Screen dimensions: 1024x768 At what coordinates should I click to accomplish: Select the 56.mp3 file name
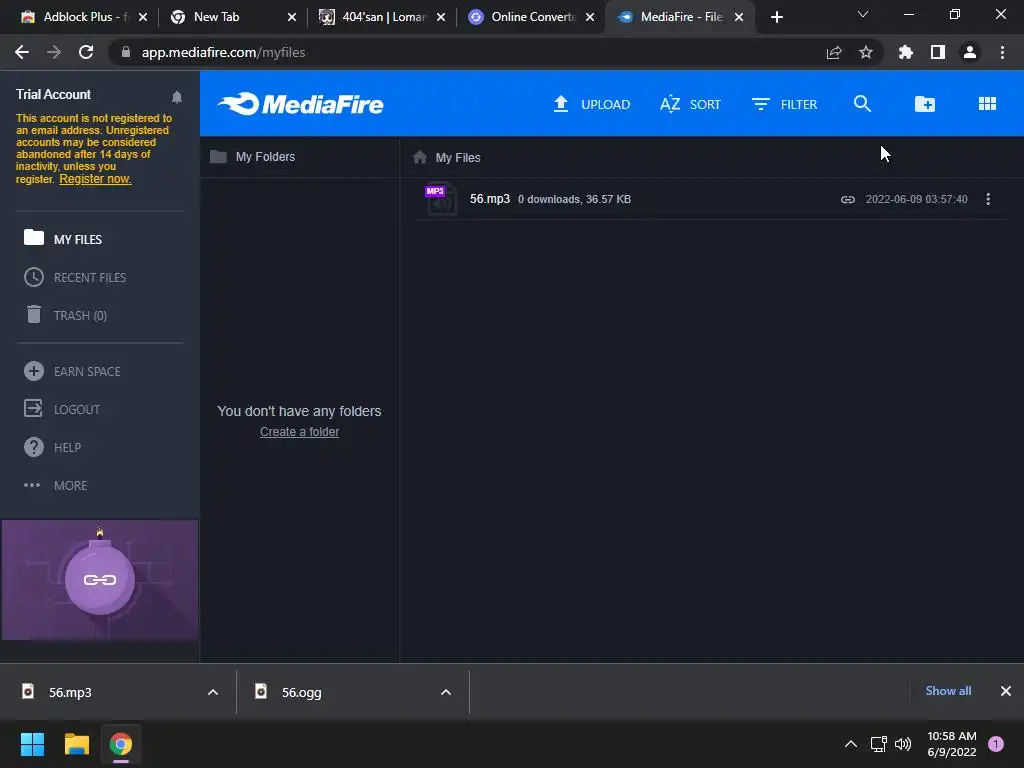click(x=490, y=199)
